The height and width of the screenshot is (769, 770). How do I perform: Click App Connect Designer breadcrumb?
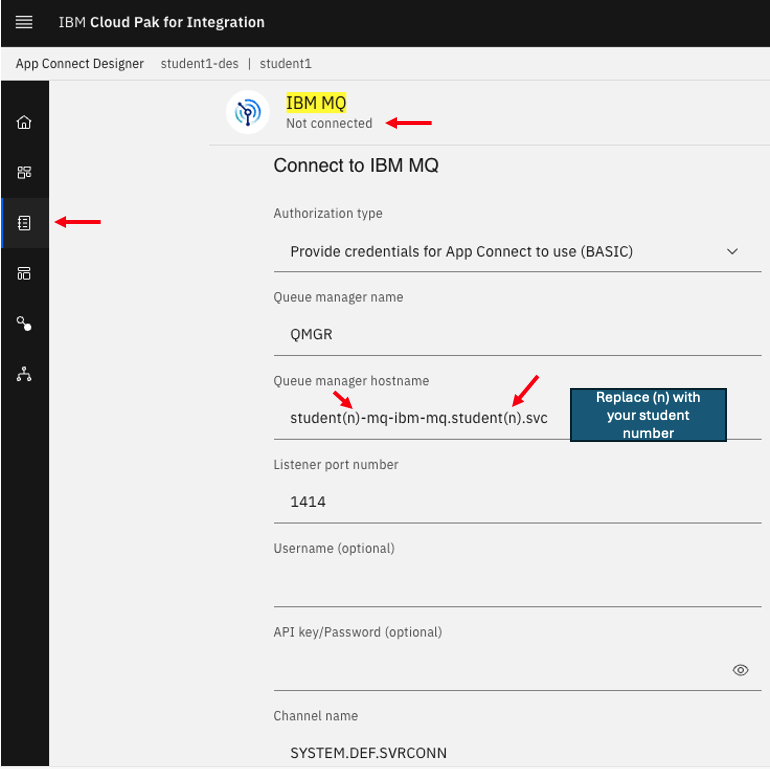[80, 64]
